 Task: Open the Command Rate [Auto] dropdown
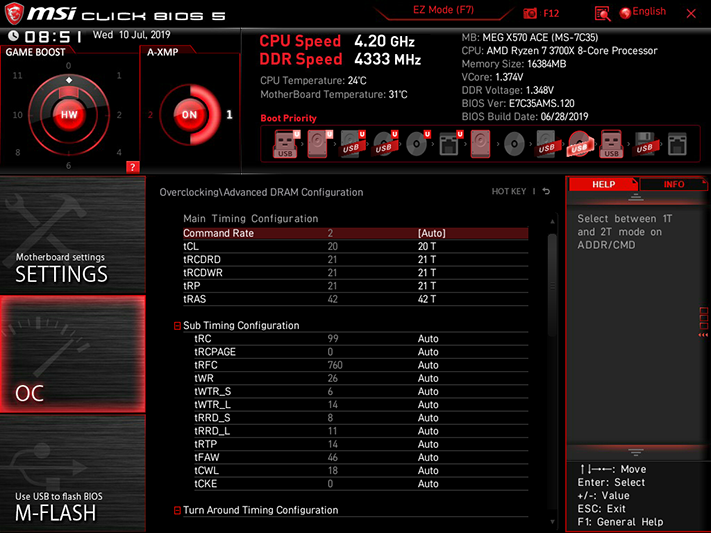tap(432, 233)
